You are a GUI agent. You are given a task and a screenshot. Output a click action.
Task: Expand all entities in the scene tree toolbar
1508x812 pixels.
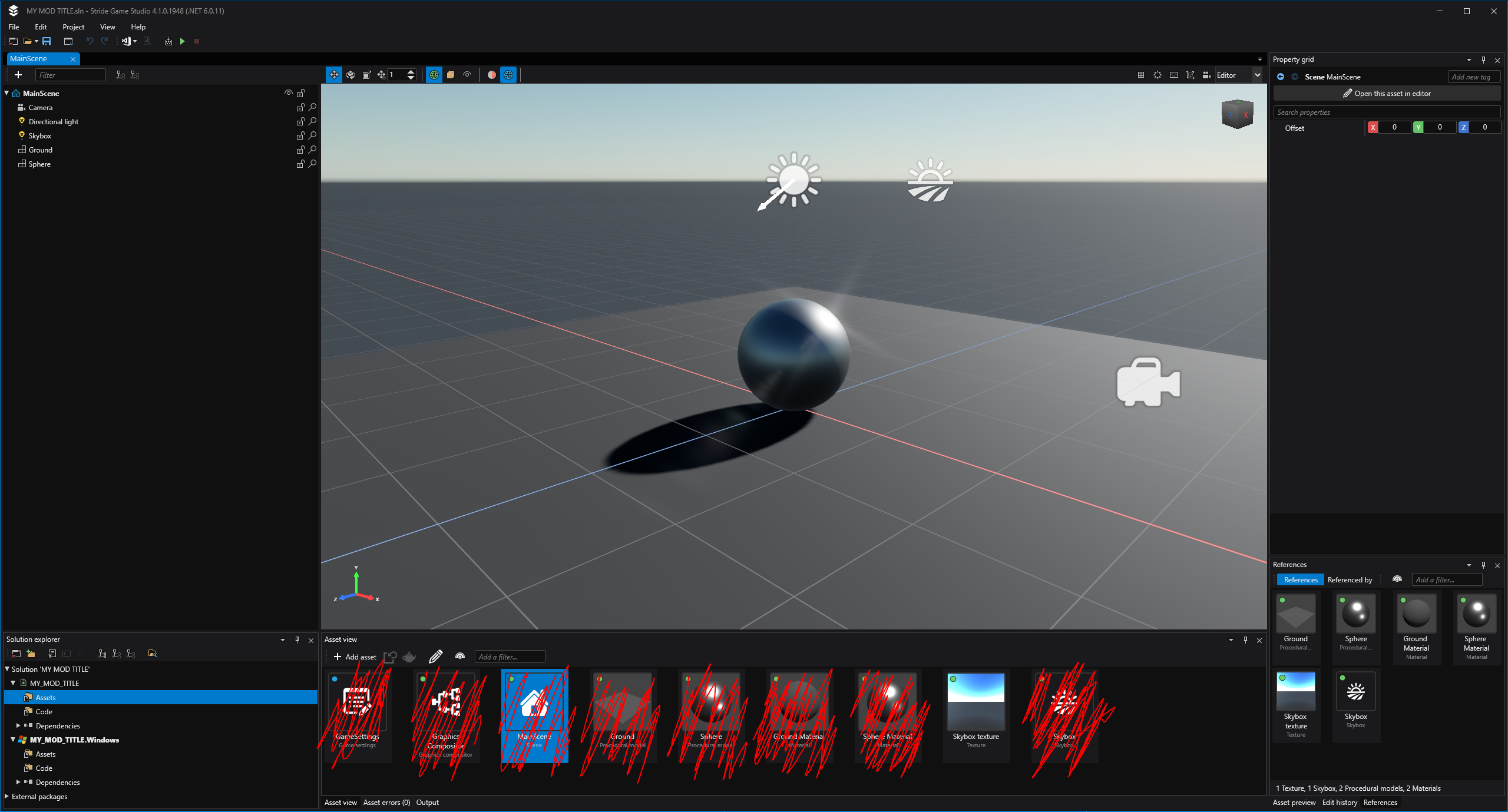click(x=120, y=75)
